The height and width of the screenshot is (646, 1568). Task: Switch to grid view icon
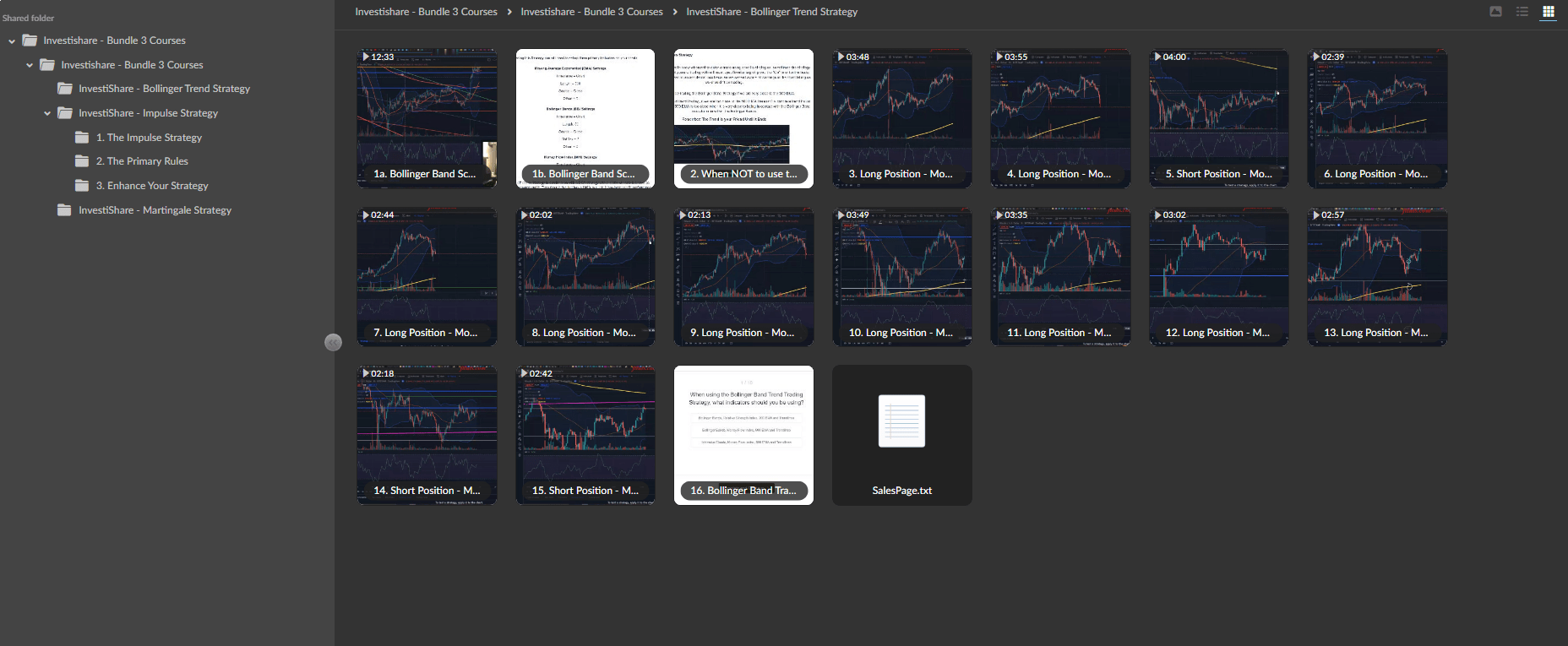(x=1548, y=12)
